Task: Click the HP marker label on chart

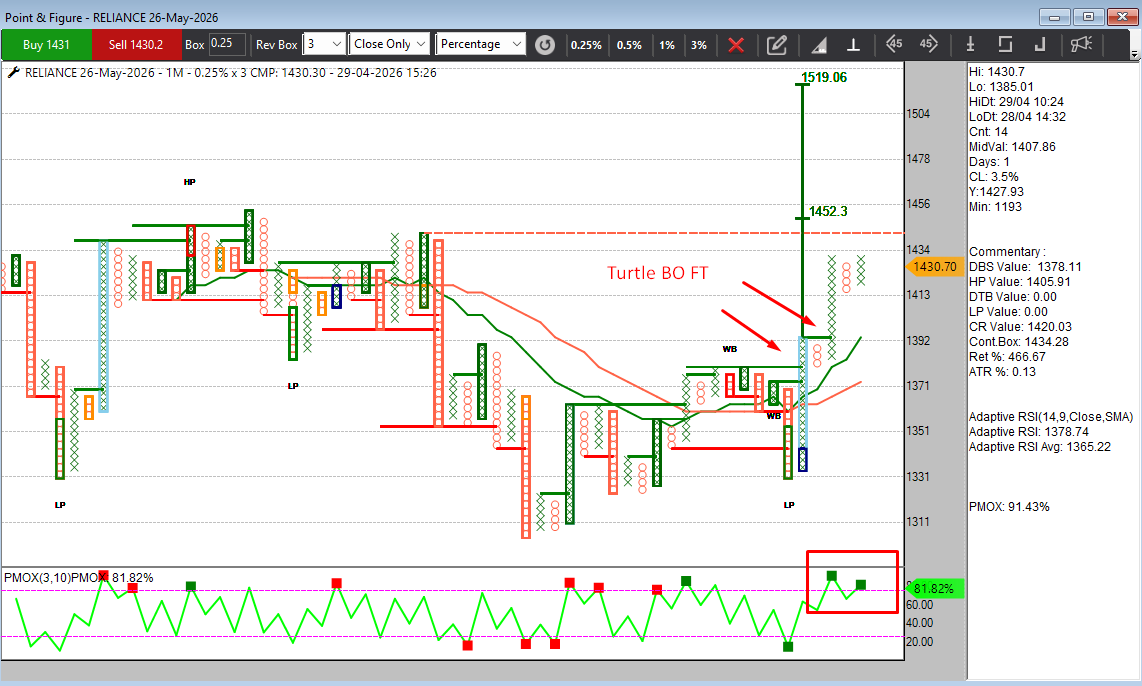Action: click(x=189, y=181)
